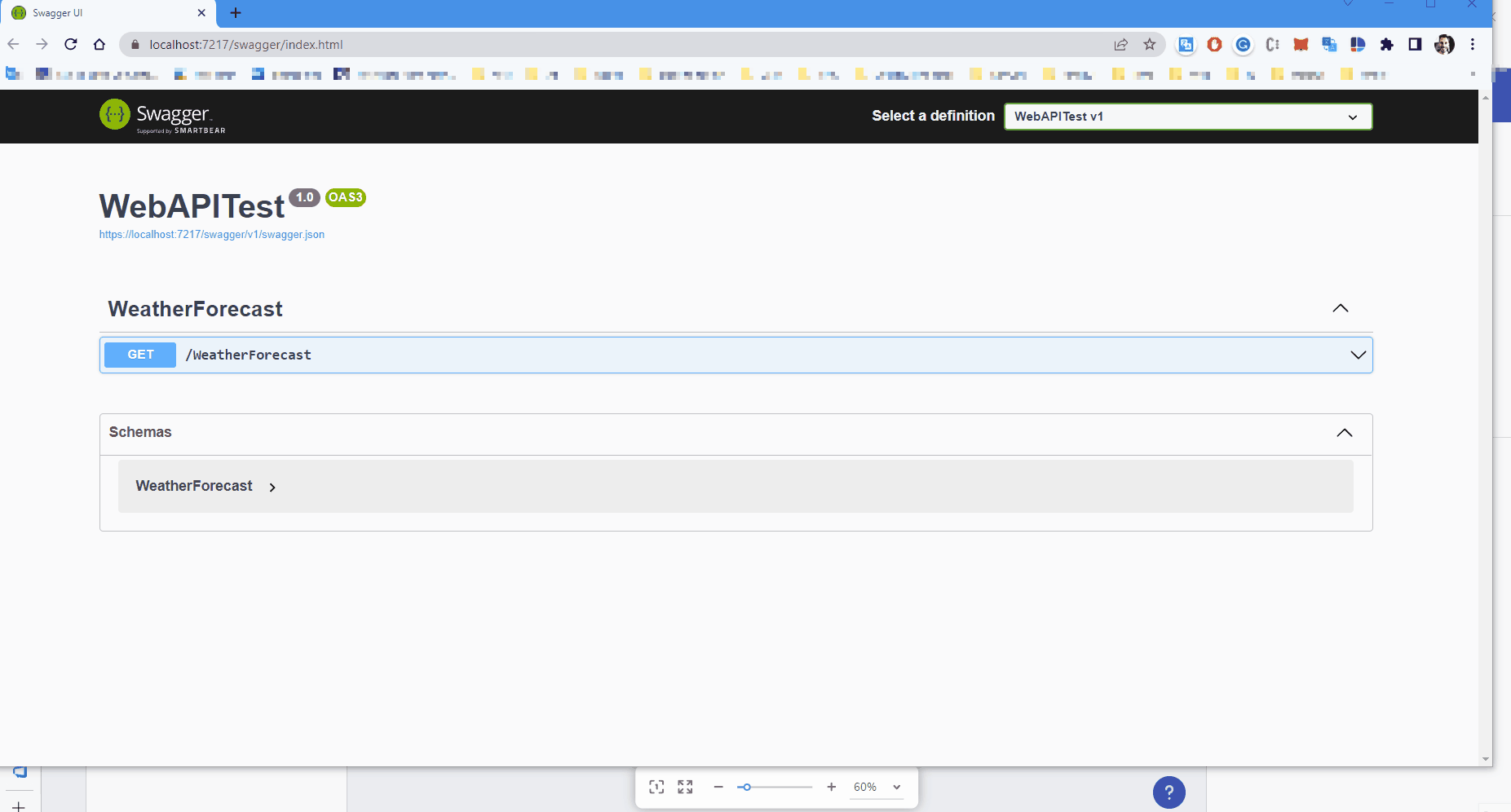Expand the WeatherForecast schema model
The height and width of the screenshot is (812, 1511).
(272, 488)
